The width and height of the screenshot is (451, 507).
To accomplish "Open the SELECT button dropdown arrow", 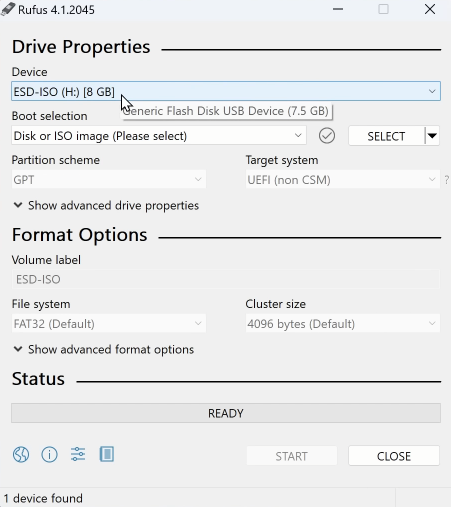I will 432,136.
